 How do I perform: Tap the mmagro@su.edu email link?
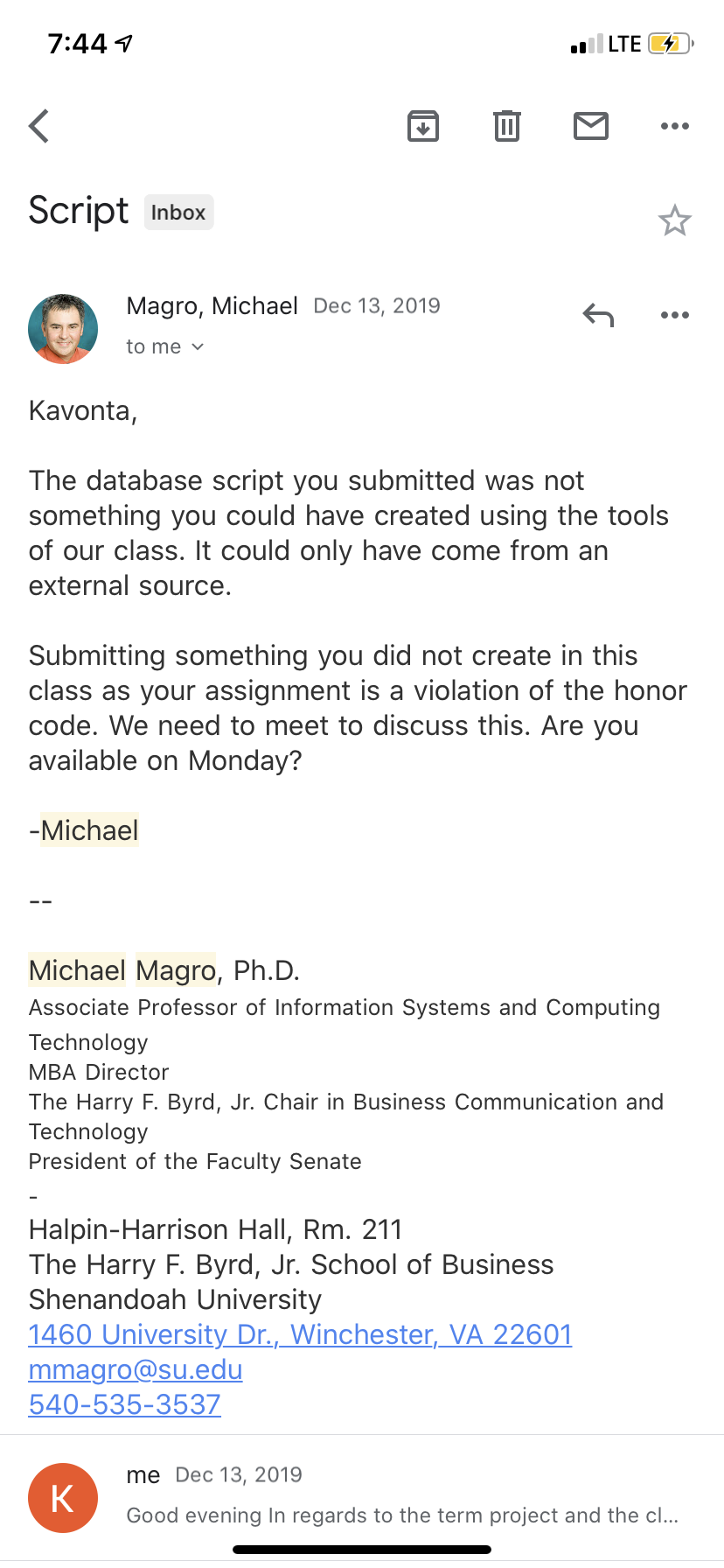[x=136, y=1369]
